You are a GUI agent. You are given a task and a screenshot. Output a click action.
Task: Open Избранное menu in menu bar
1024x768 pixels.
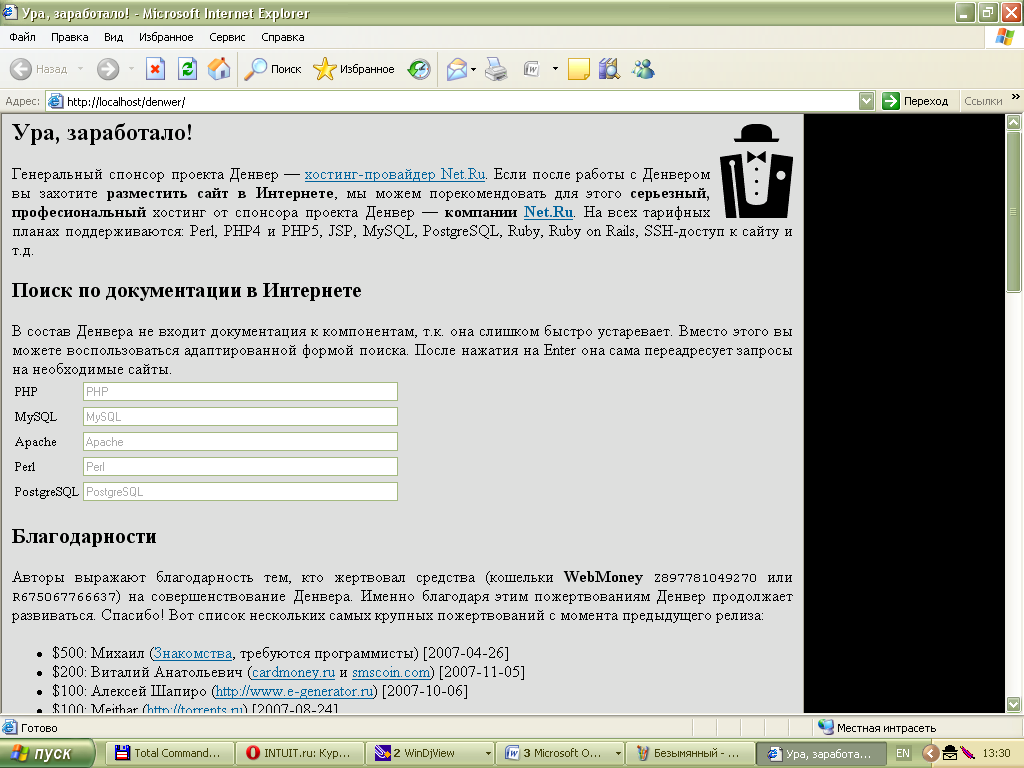[166, 37]
